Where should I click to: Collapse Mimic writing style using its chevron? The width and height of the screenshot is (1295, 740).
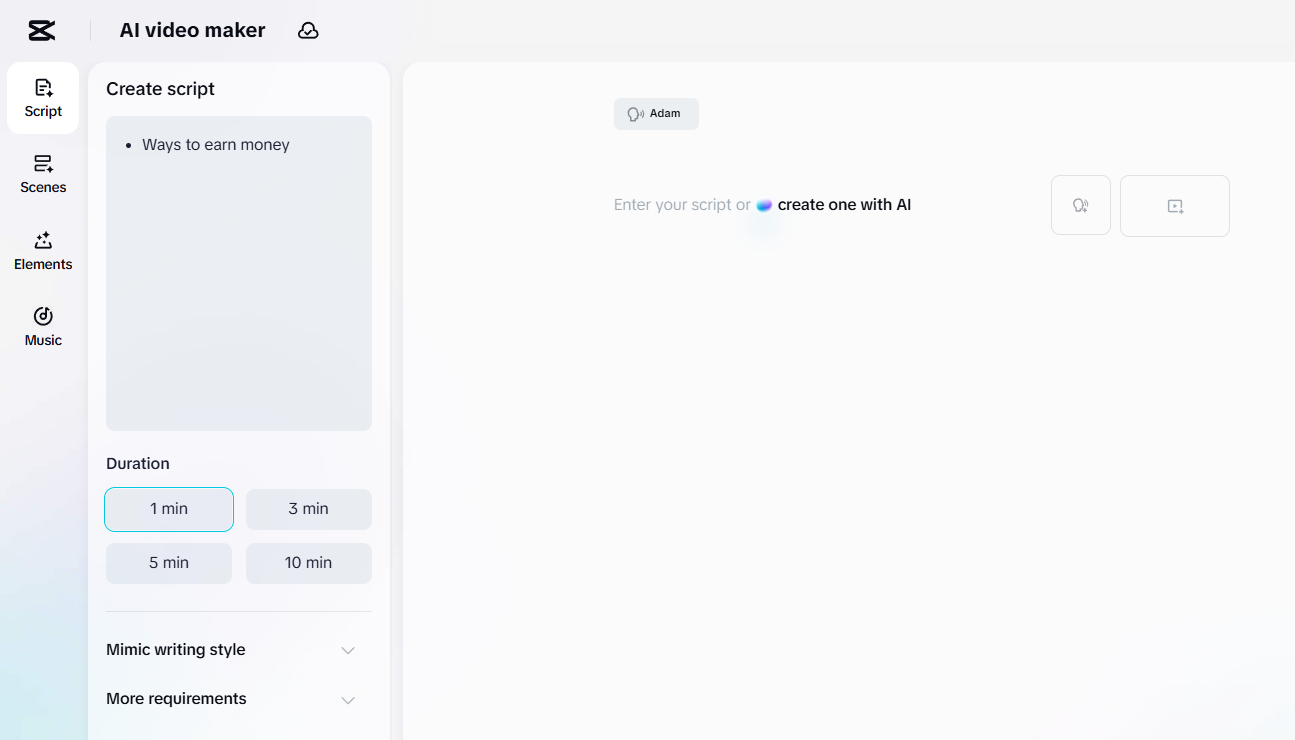click(347, 650)
